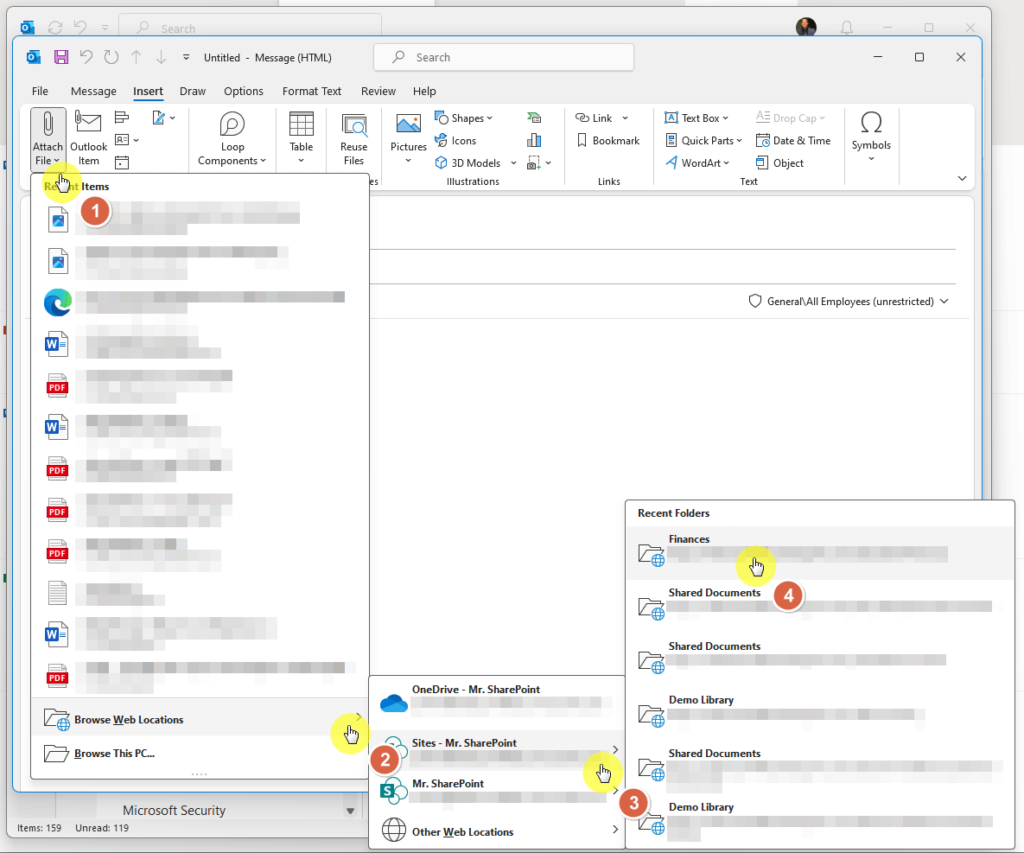Select OneDrive - Mr. SharePoint location

(498, 702)
